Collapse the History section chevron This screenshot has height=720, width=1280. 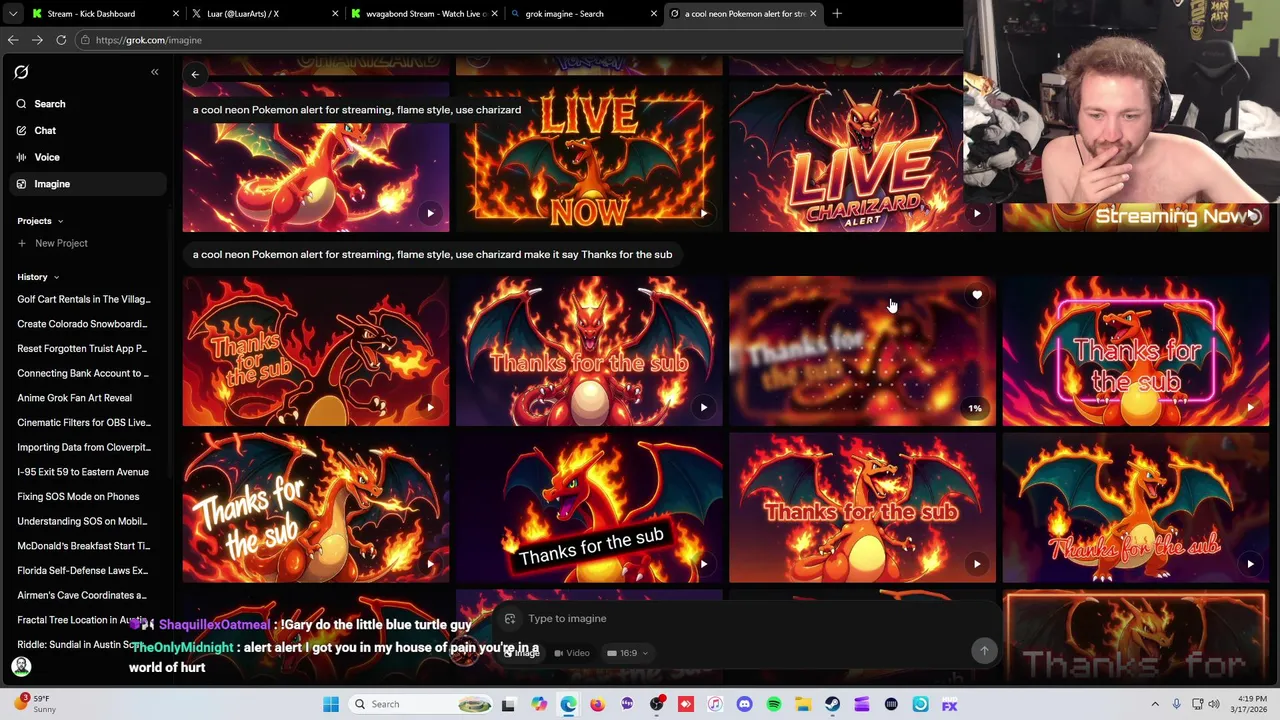[x=56, y=277]
